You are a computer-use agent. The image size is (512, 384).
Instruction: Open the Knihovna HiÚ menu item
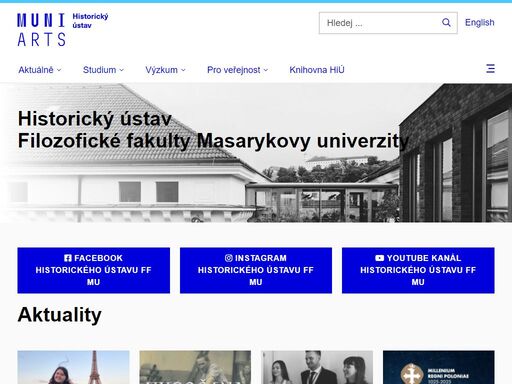pyautogui.click(x=317, y=70)
